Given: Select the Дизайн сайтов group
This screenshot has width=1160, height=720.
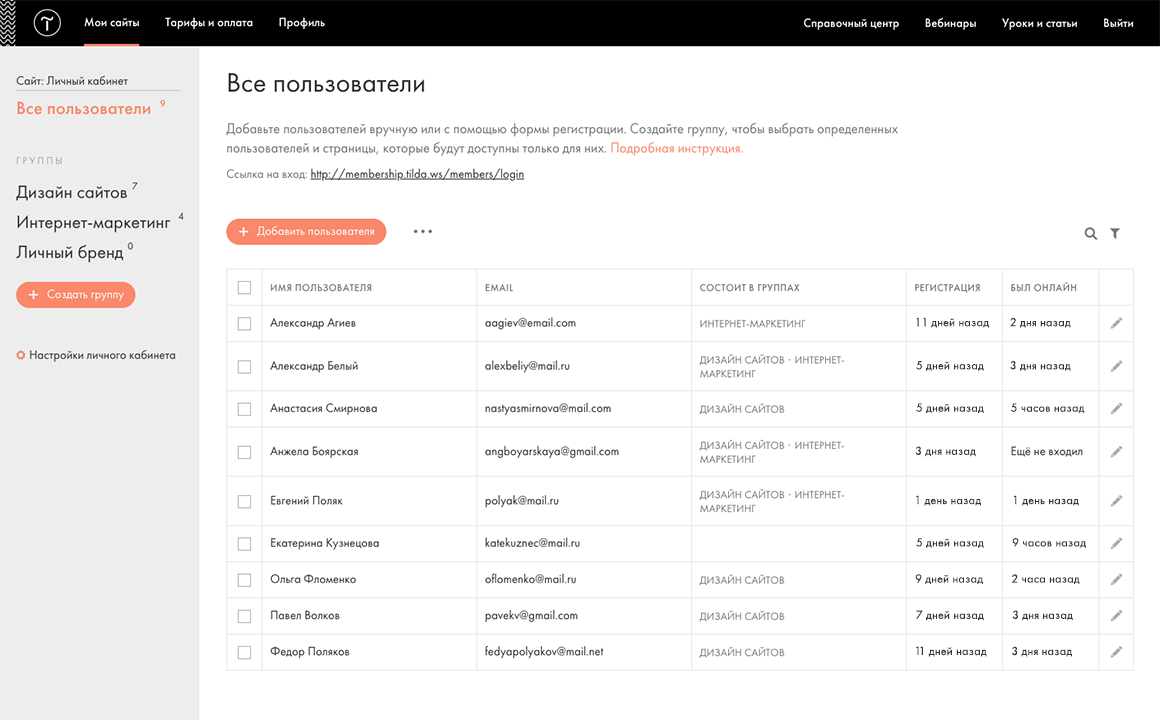Looking at the screenshot, I should point(72,192).
